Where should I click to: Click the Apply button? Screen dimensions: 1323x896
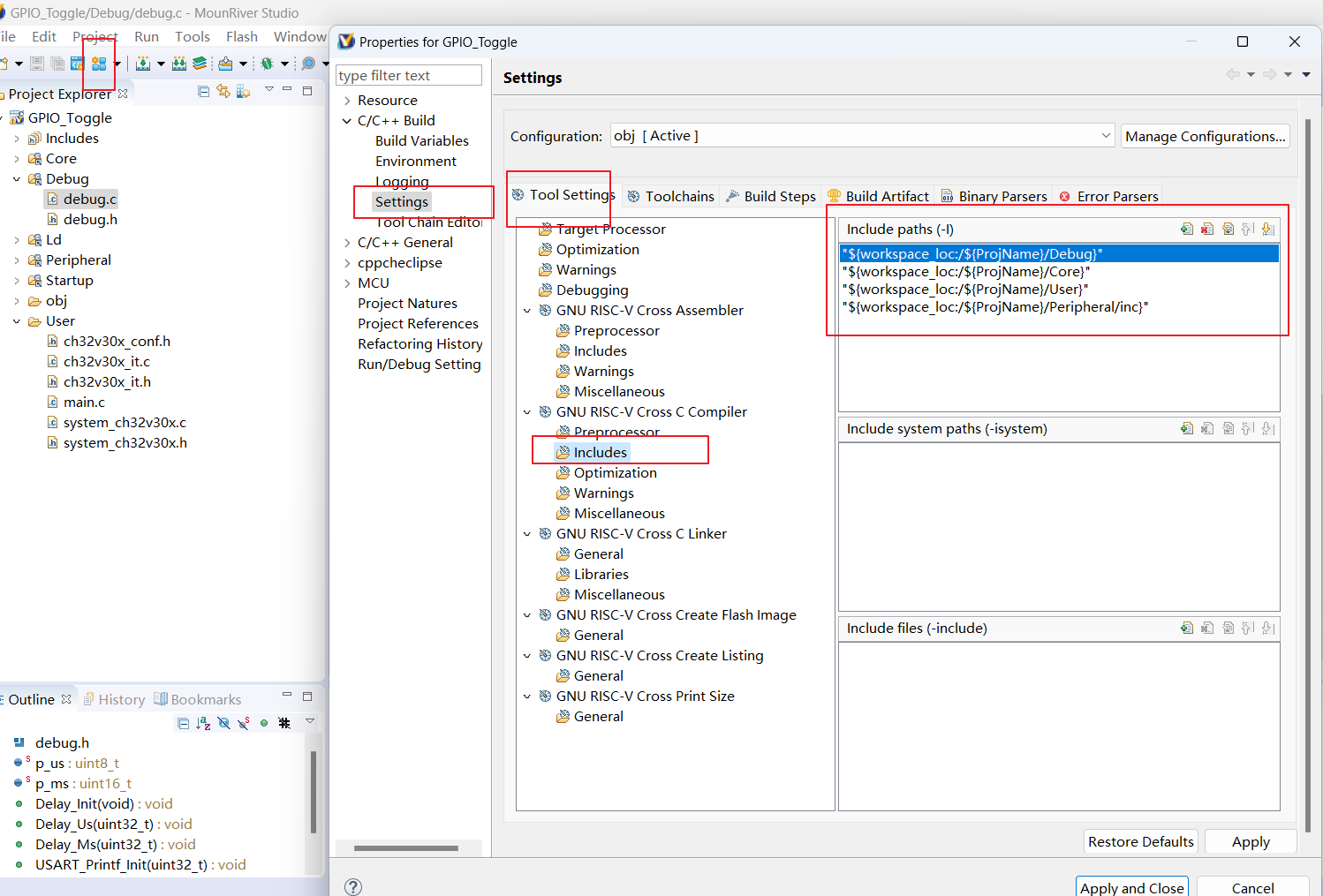coord(1251,841)
